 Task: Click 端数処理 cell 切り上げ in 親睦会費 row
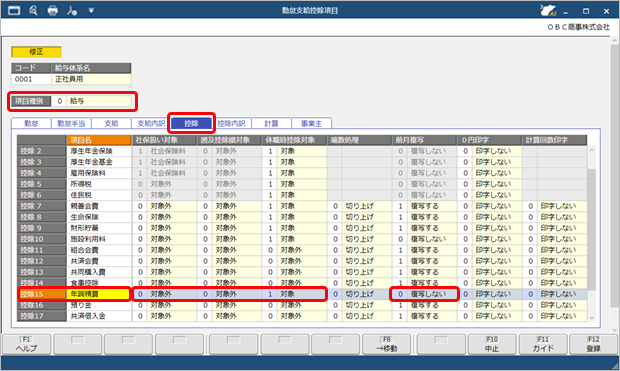point(367,206)
